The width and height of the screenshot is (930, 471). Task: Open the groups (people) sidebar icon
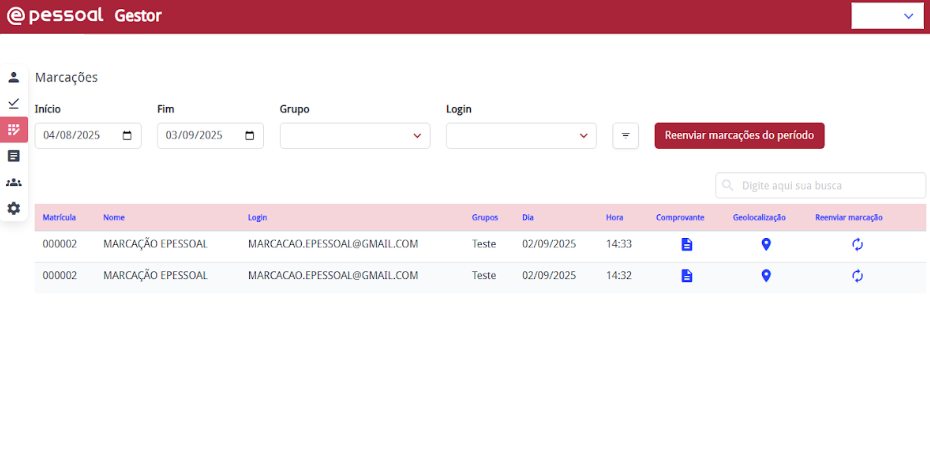click(x=14, y=182)
